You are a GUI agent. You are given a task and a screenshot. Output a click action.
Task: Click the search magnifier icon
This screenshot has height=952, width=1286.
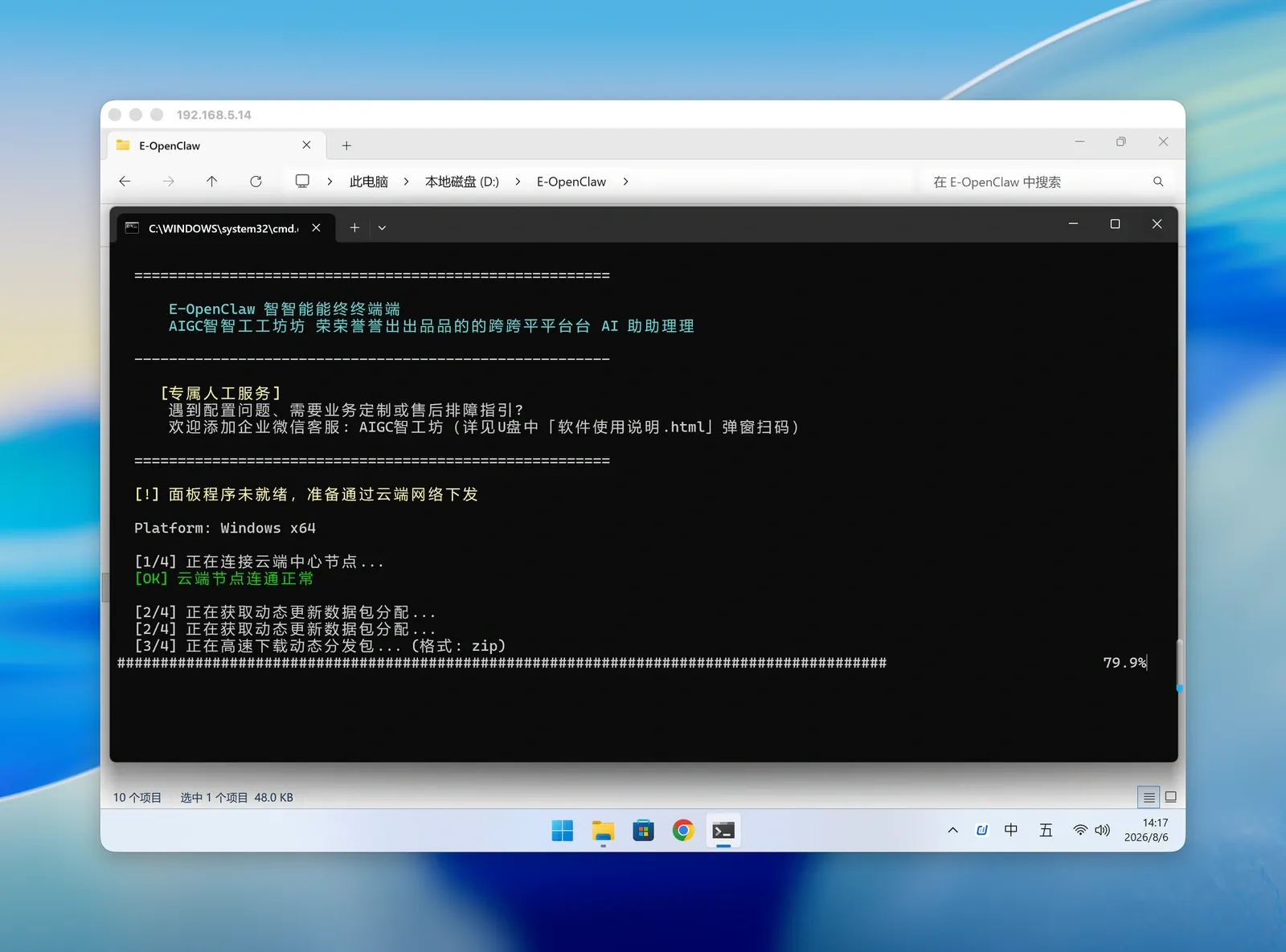(1158, 182)
